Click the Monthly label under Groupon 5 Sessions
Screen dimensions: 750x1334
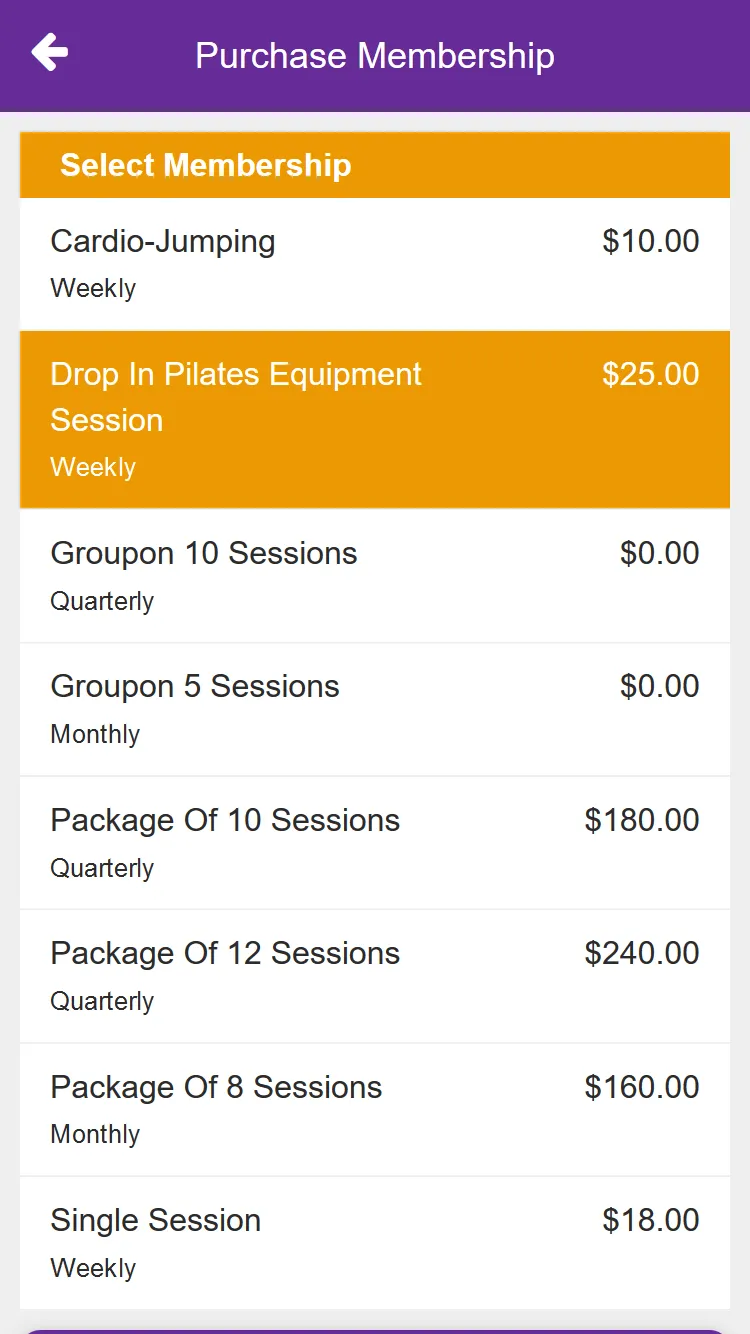point(95,734)
